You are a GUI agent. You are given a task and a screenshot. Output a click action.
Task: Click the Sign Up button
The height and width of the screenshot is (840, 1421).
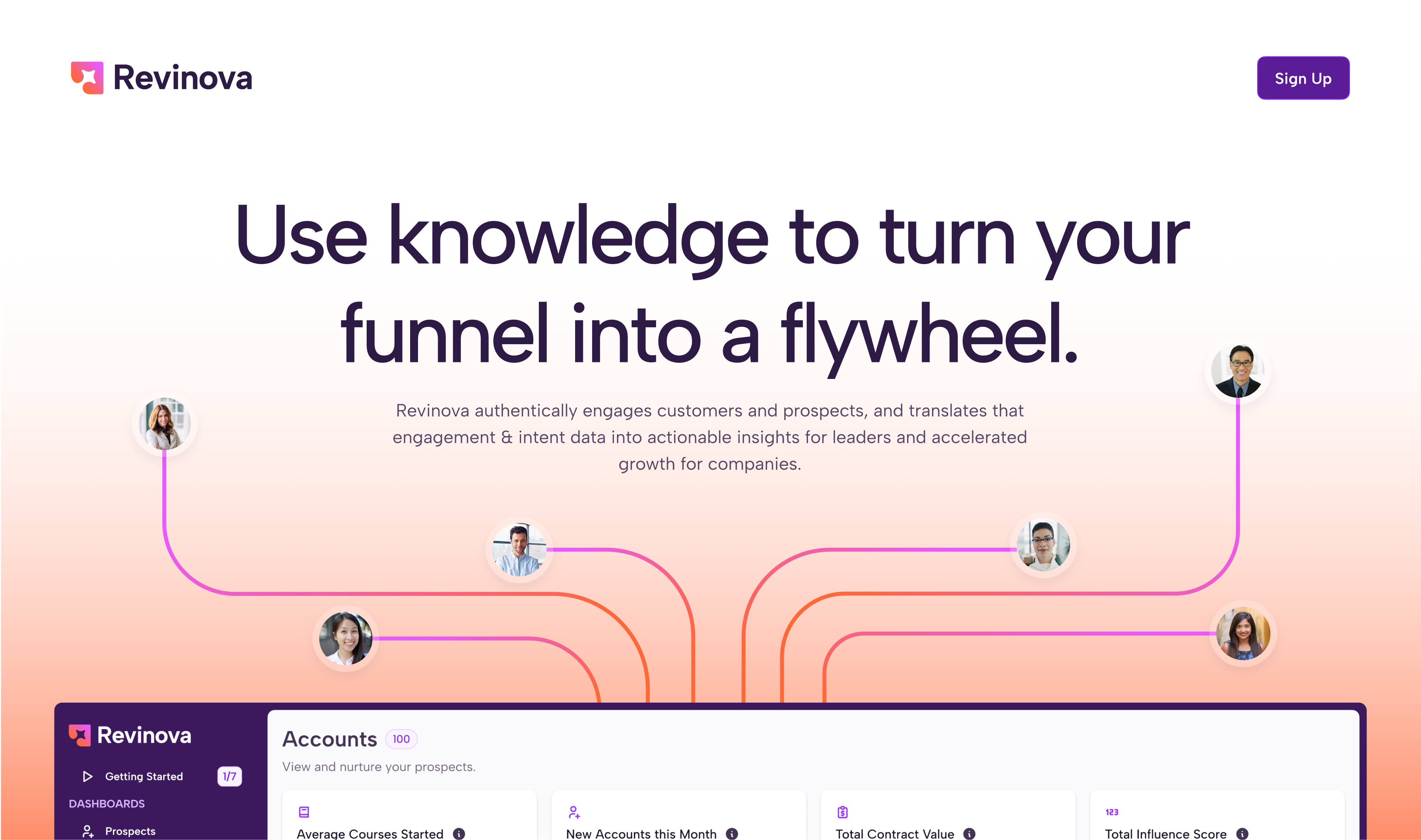click(x=1302, y=78)
